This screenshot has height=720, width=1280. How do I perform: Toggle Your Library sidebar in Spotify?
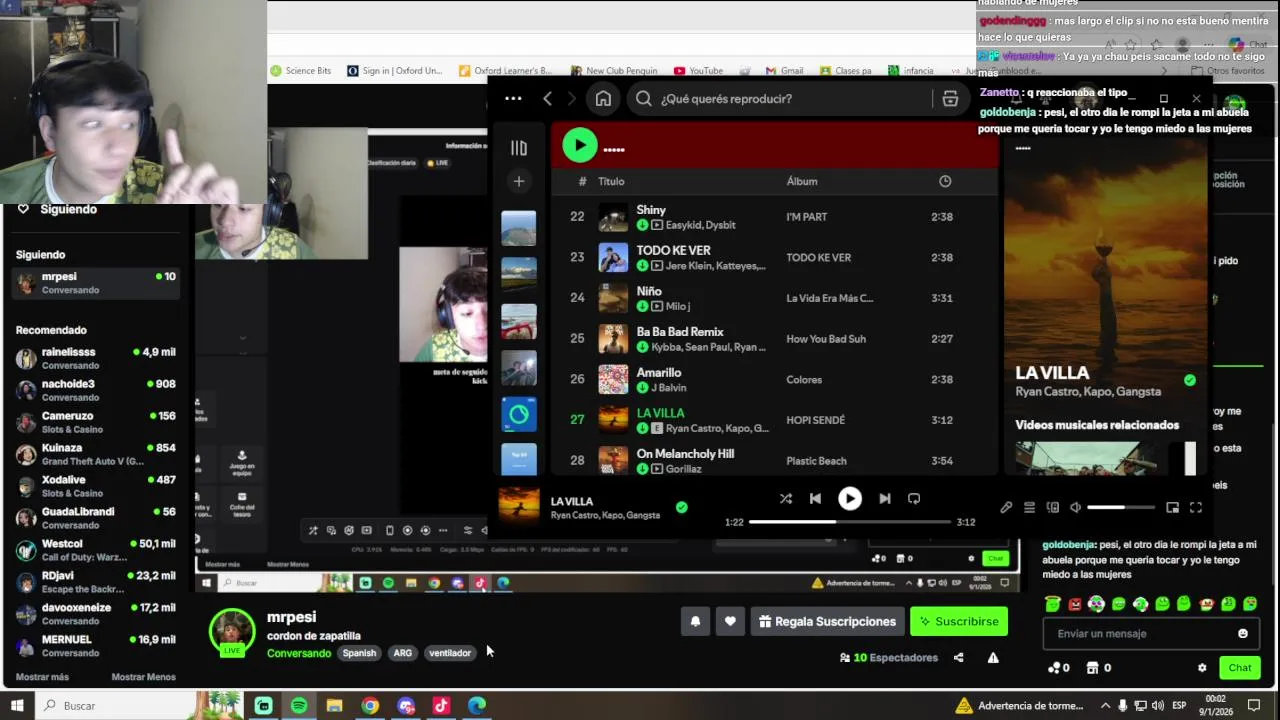click(518, 148)
